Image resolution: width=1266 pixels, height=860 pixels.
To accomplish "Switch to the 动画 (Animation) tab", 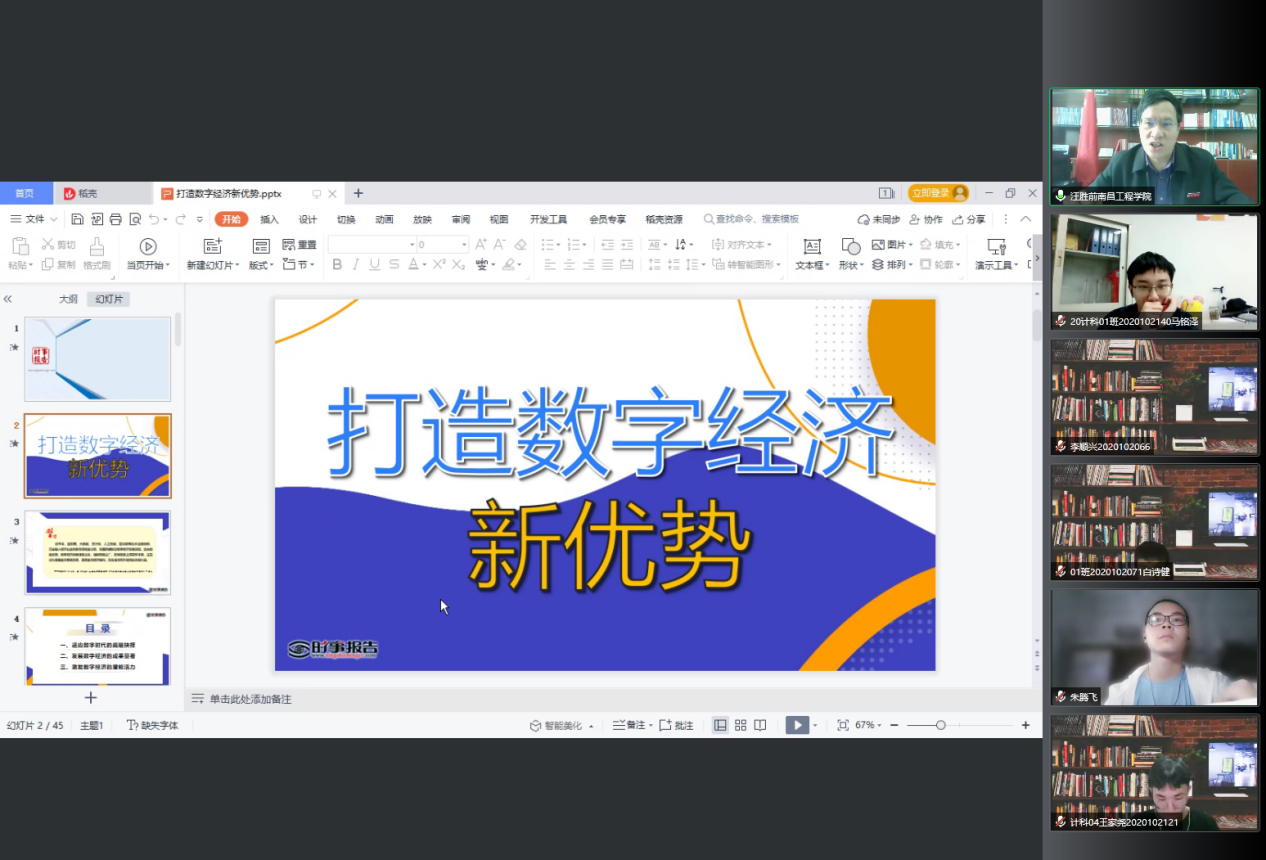I will coord(384,219).
